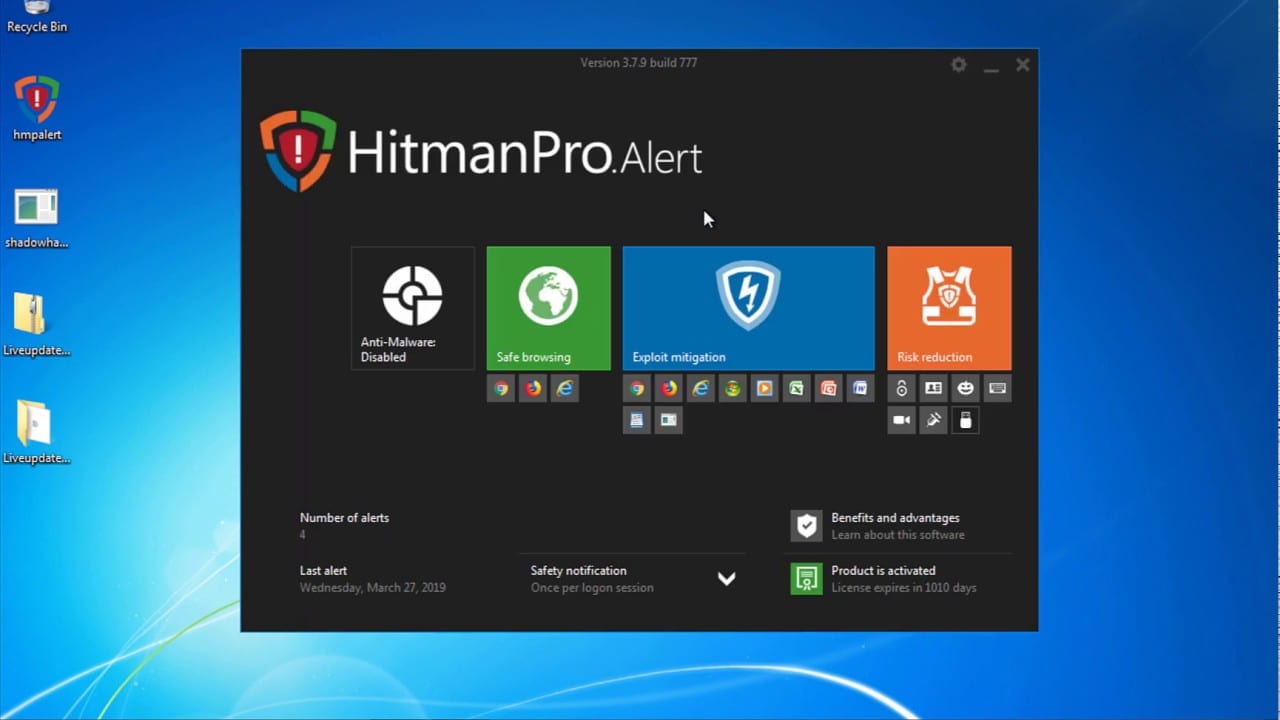Select the Chrome icon under Safe browsing
The width and height of the screenshot is (1280, 720).
(x=501, y=388)
